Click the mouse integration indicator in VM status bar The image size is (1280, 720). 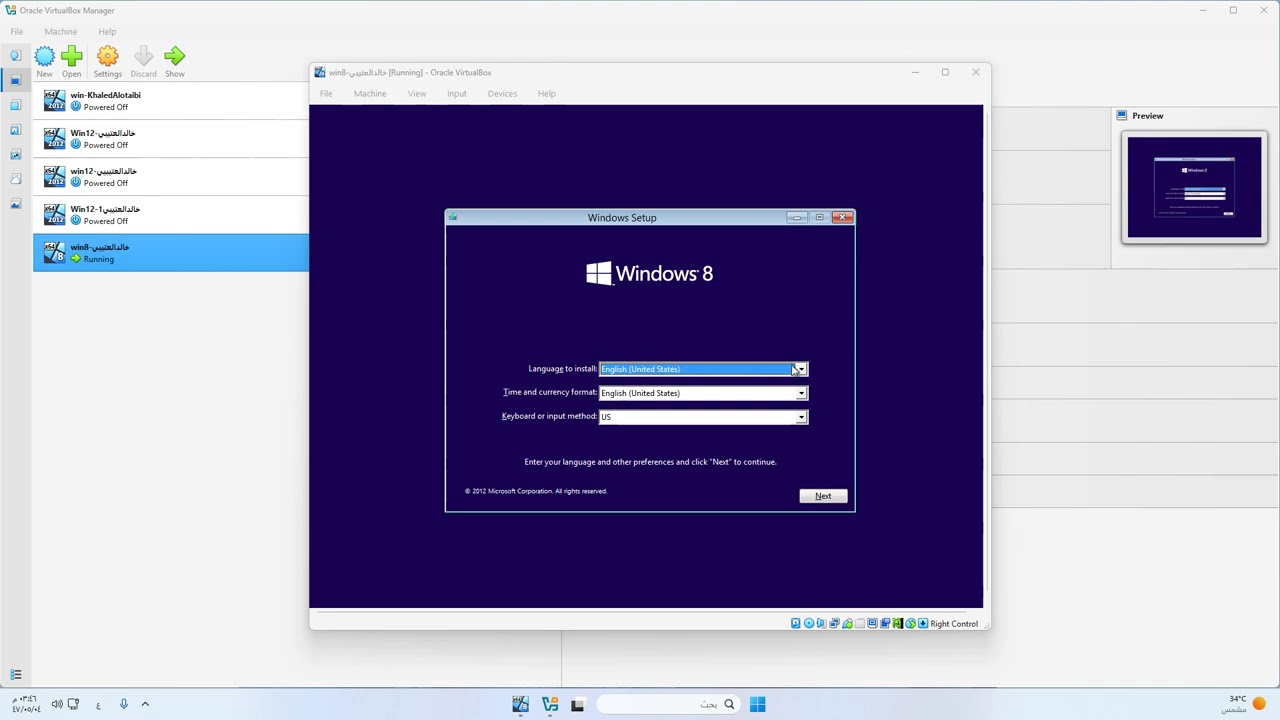click(x=910, y=624)
